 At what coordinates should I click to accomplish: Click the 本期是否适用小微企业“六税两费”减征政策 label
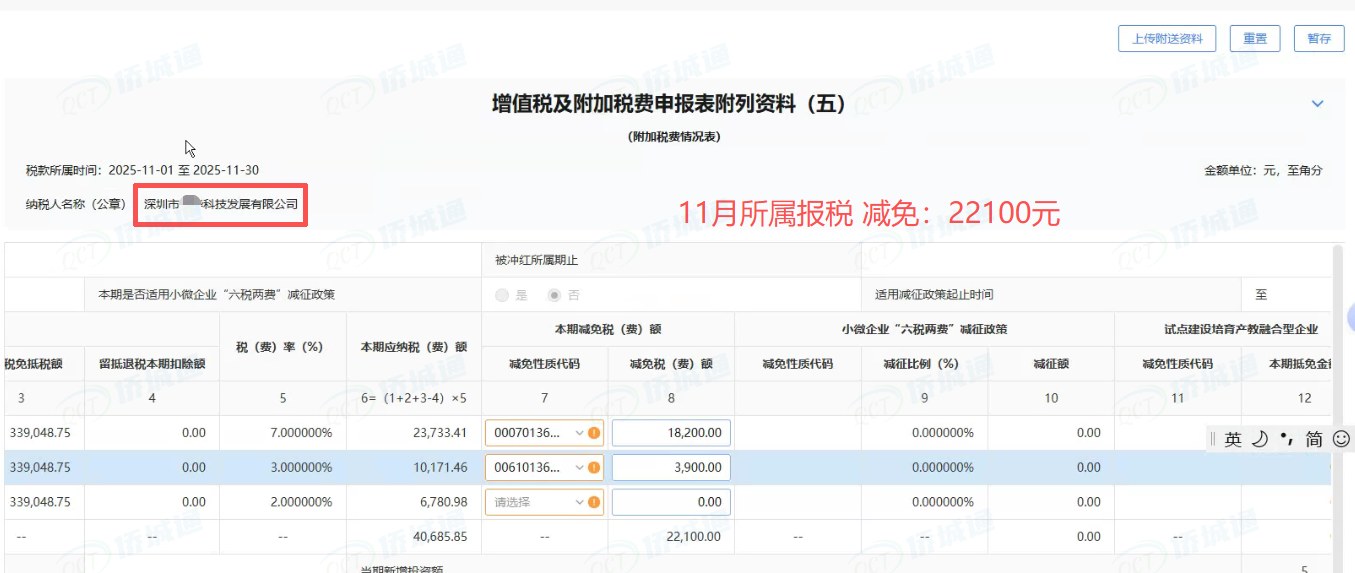point(216,295)
